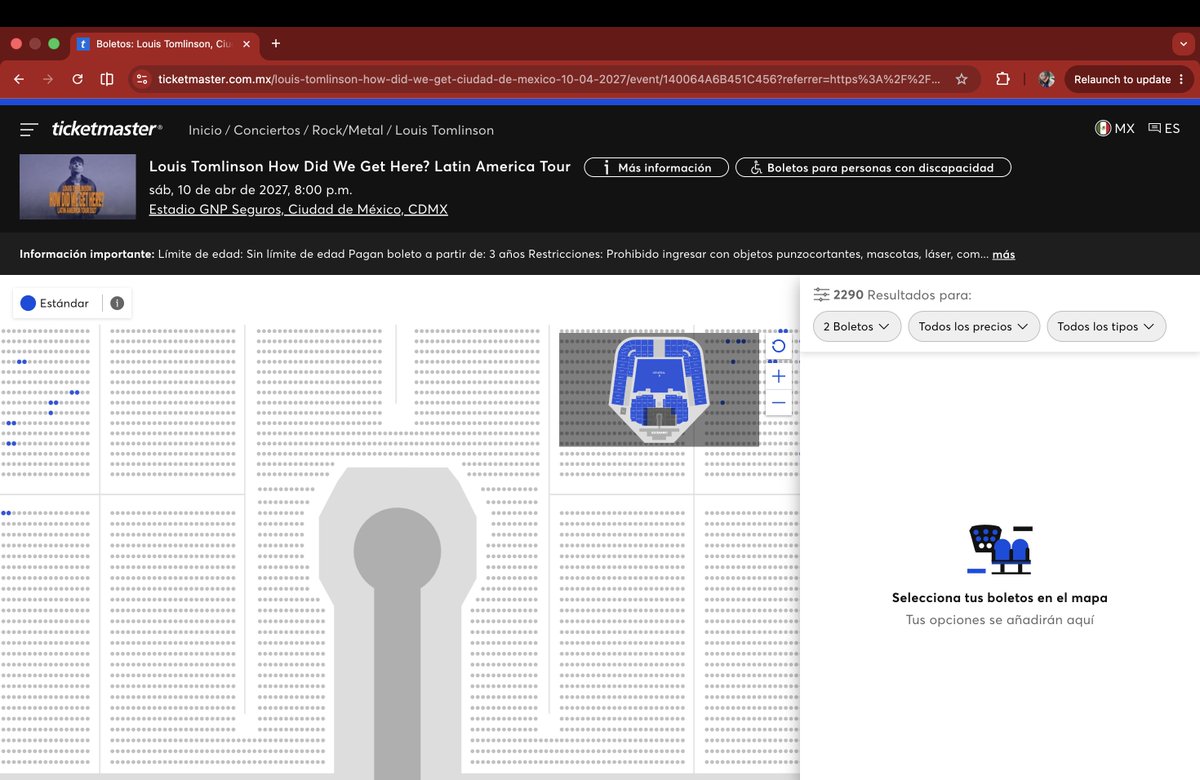Image resolution: width=1200 pixels, height=780 pixels.
Task: Zoom in on the seat map
Action: [779, 376]
